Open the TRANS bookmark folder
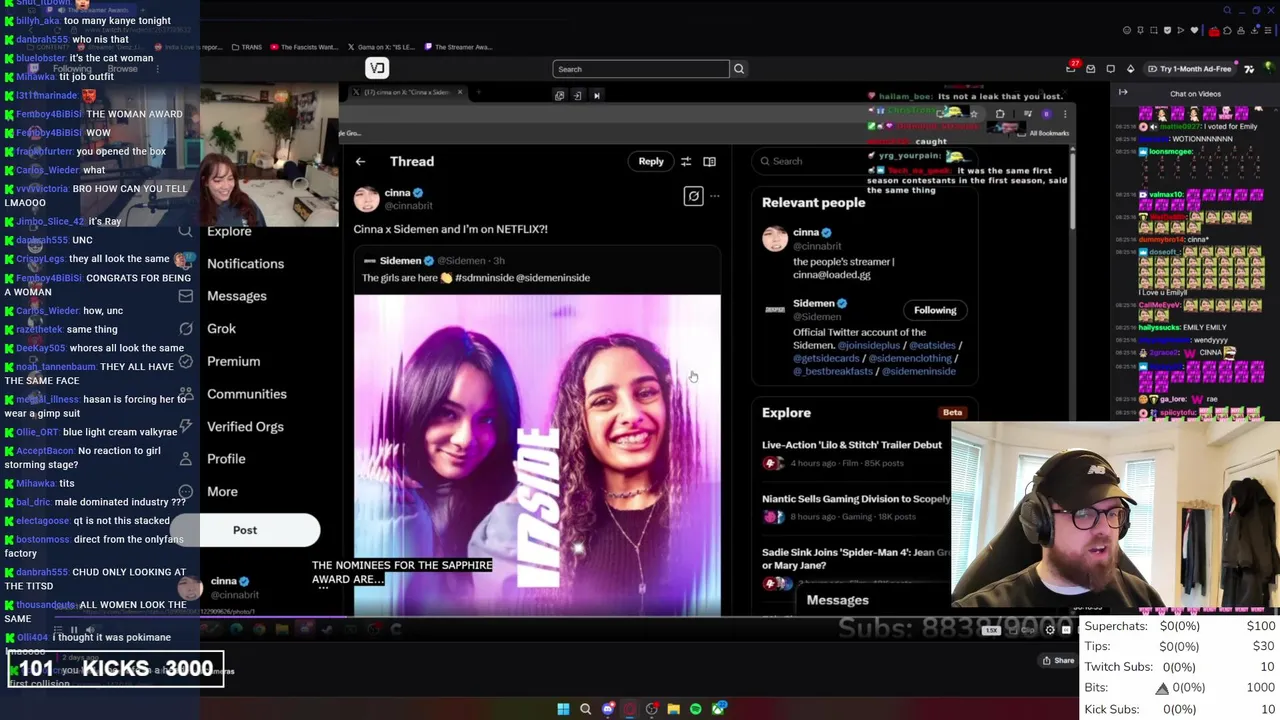1280x720 pixels. [246, 47]
